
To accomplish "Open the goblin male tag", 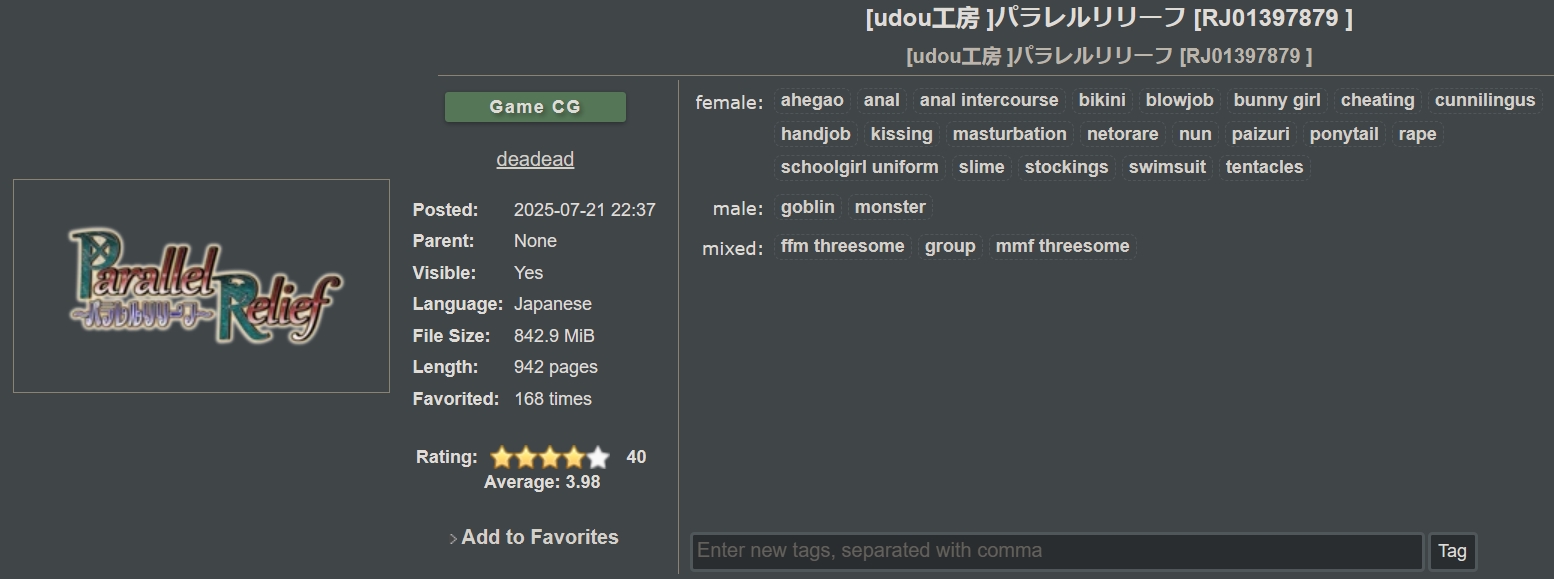I will (x=807, y=207).
